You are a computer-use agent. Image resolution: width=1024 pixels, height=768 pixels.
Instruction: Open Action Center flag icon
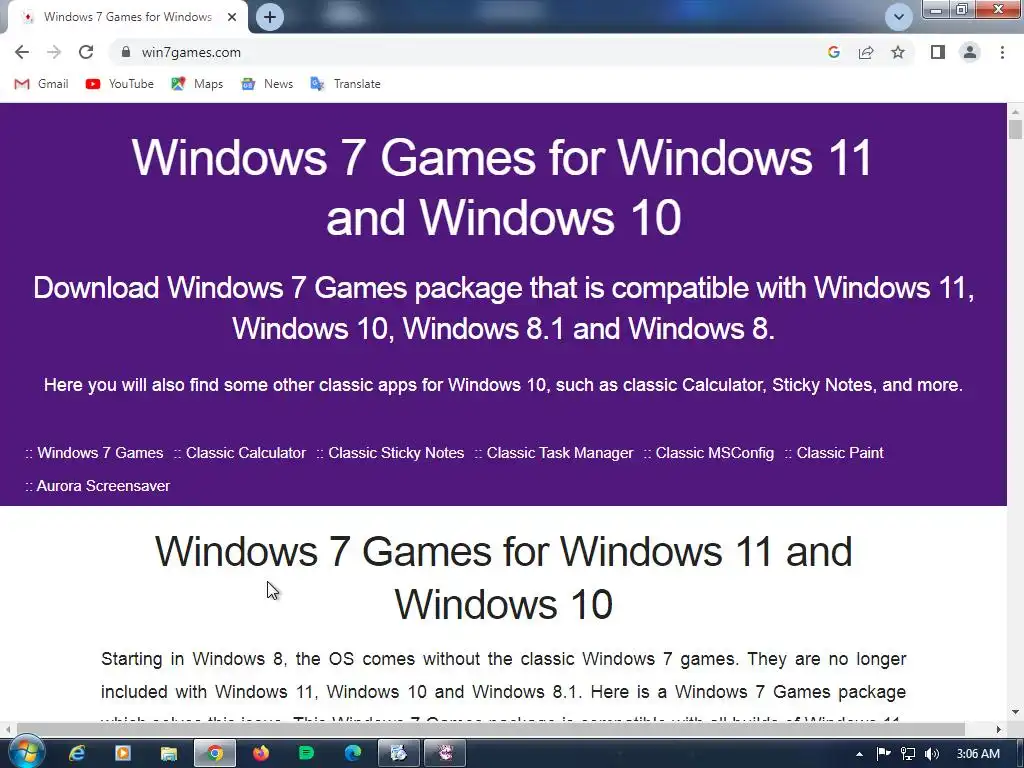pos(883,754)
